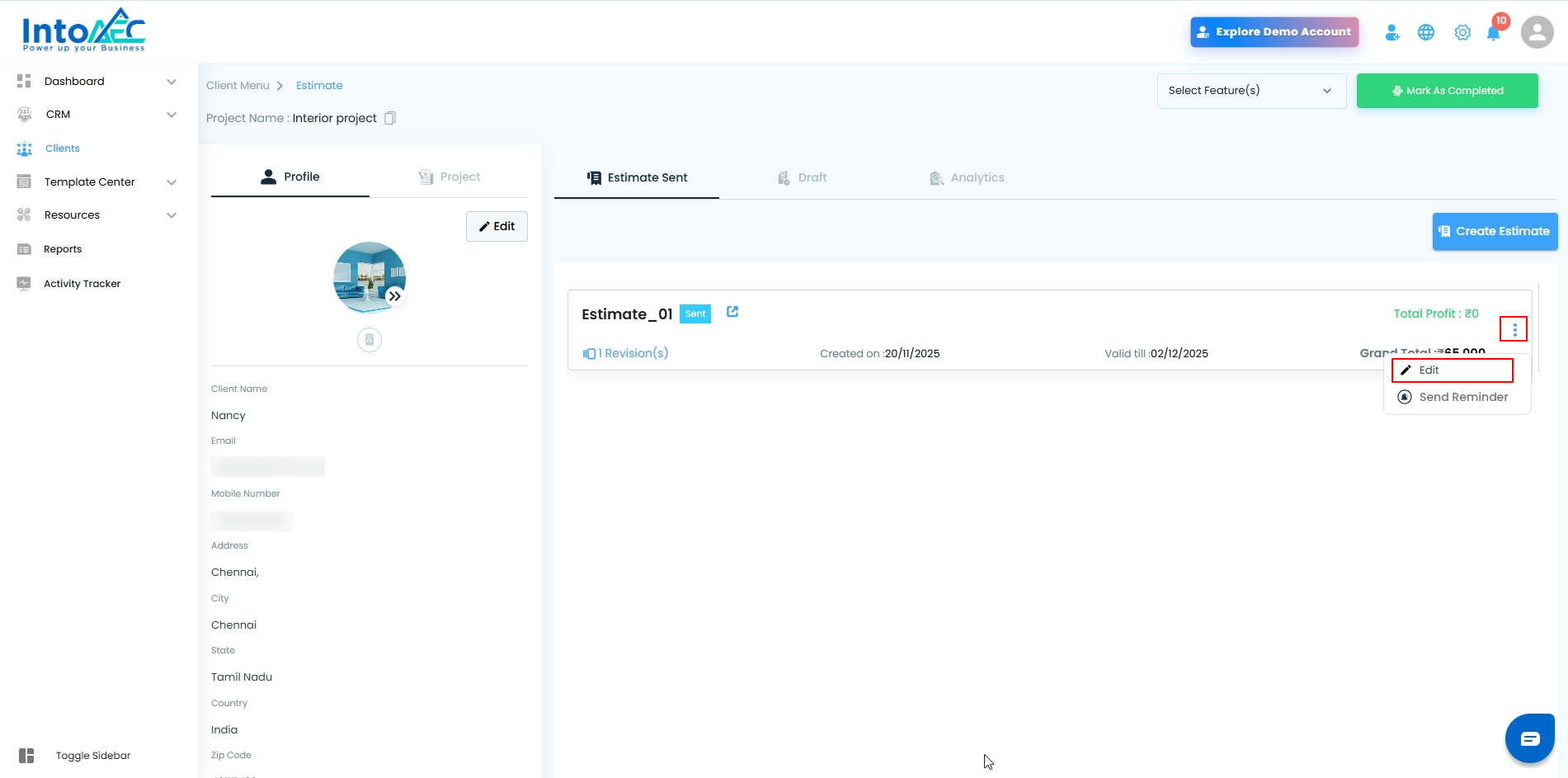The image size is (1568, 778).
Task: Click the IntoAEC logo
Action: coord(83,31)
